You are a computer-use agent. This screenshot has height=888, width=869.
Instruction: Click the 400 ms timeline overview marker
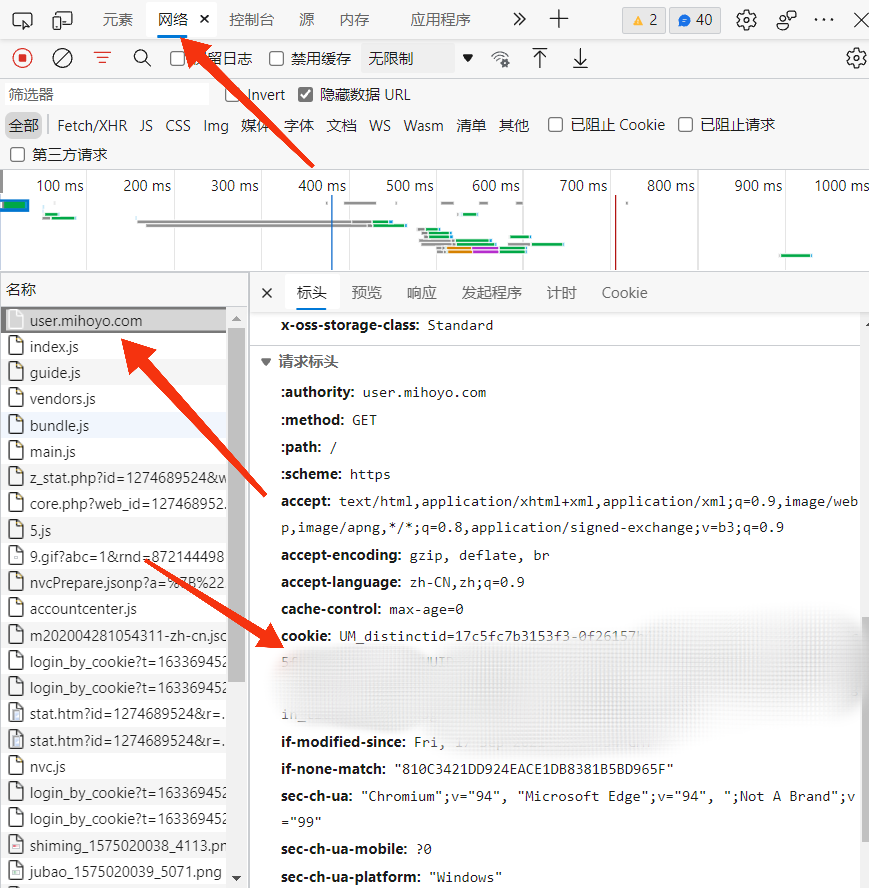pos(322,186)
